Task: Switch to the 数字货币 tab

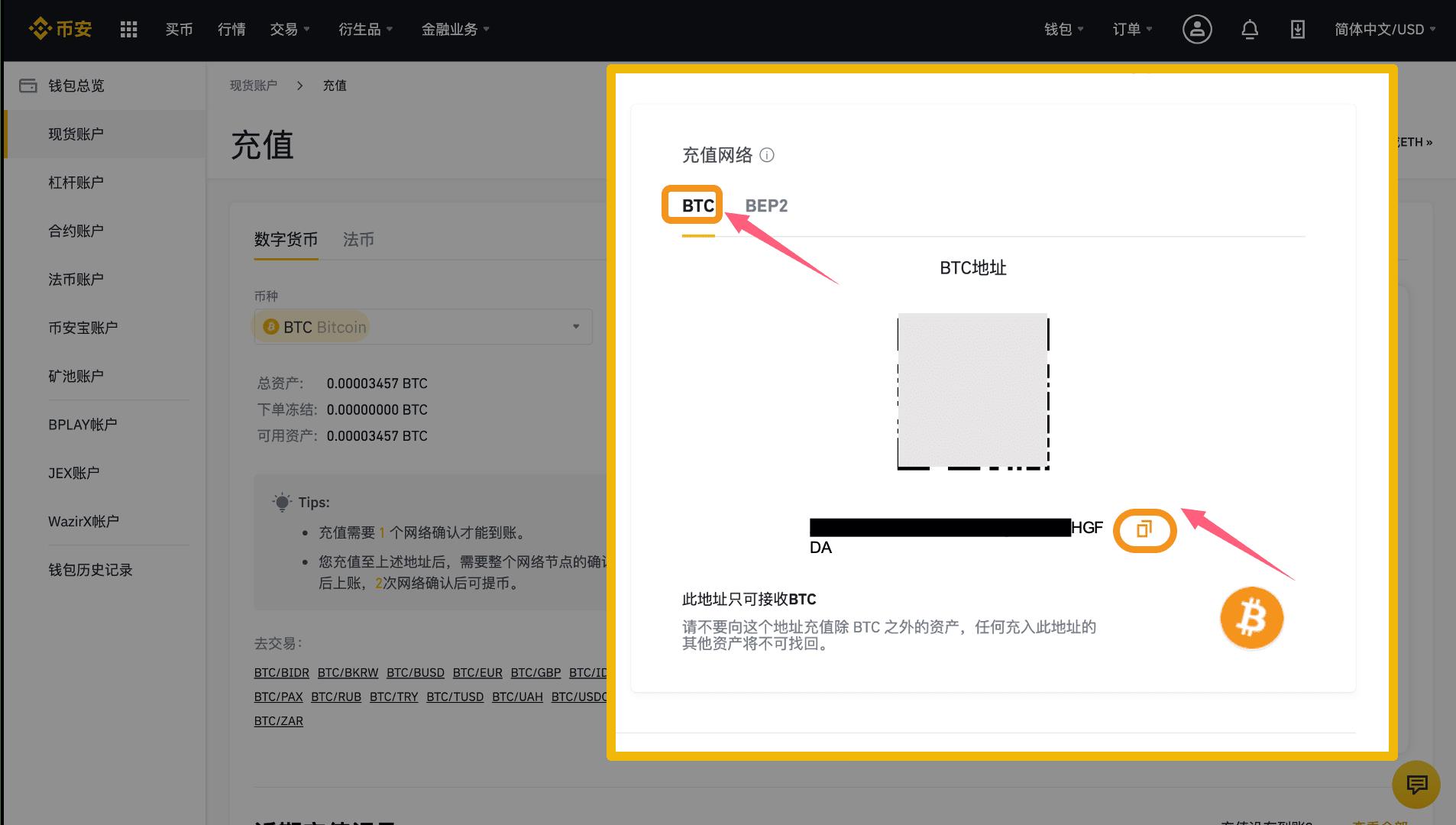Action: coord(286,239)
